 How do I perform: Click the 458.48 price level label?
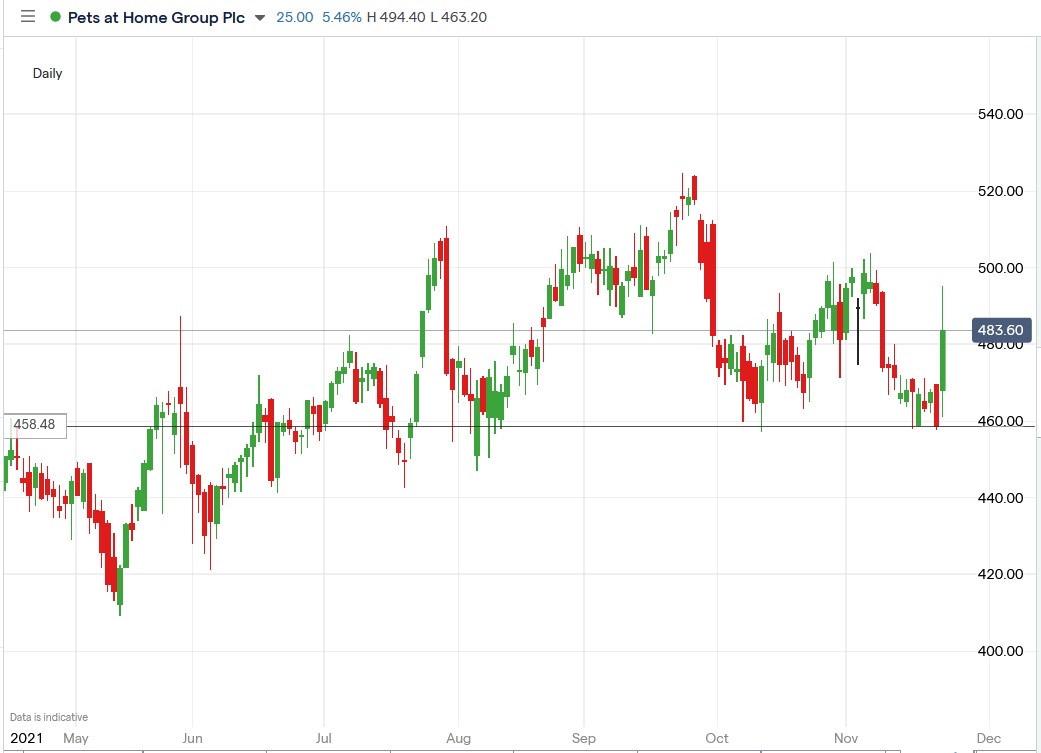click(34, 425)
